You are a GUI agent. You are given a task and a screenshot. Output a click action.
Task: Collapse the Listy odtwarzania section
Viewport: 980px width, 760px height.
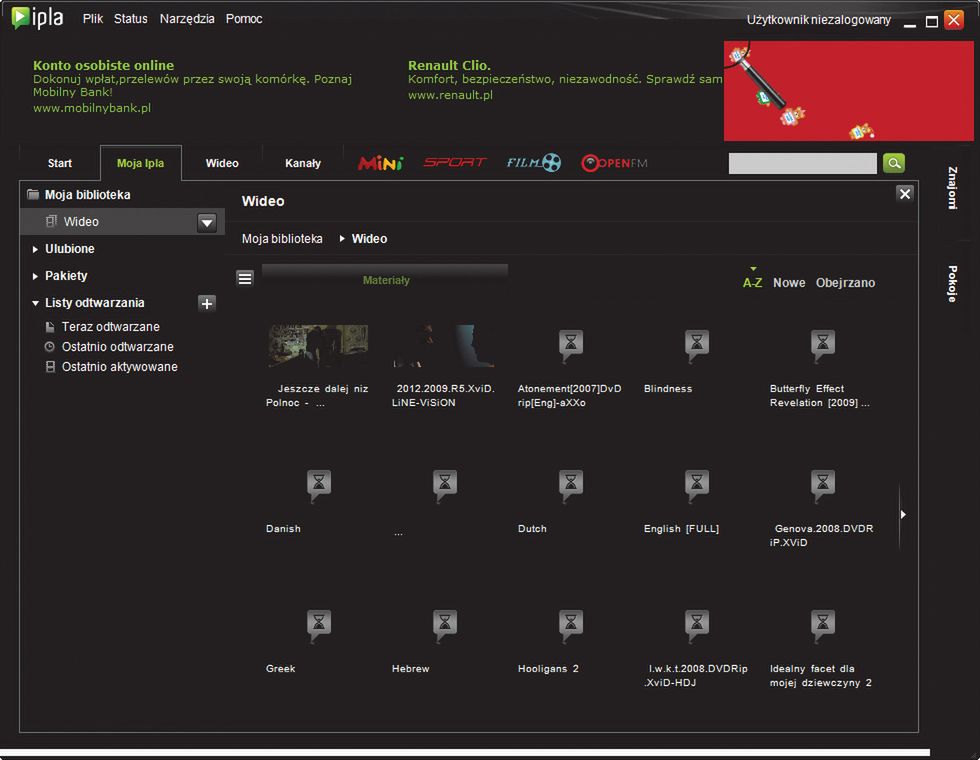[36, 303]
